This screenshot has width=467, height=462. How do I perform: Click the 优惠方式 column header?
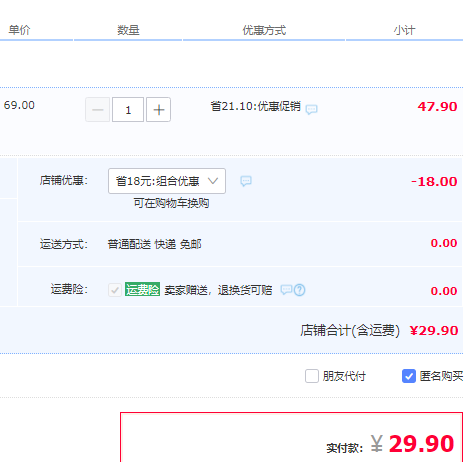pyautogui.click(x=264, y=30)
